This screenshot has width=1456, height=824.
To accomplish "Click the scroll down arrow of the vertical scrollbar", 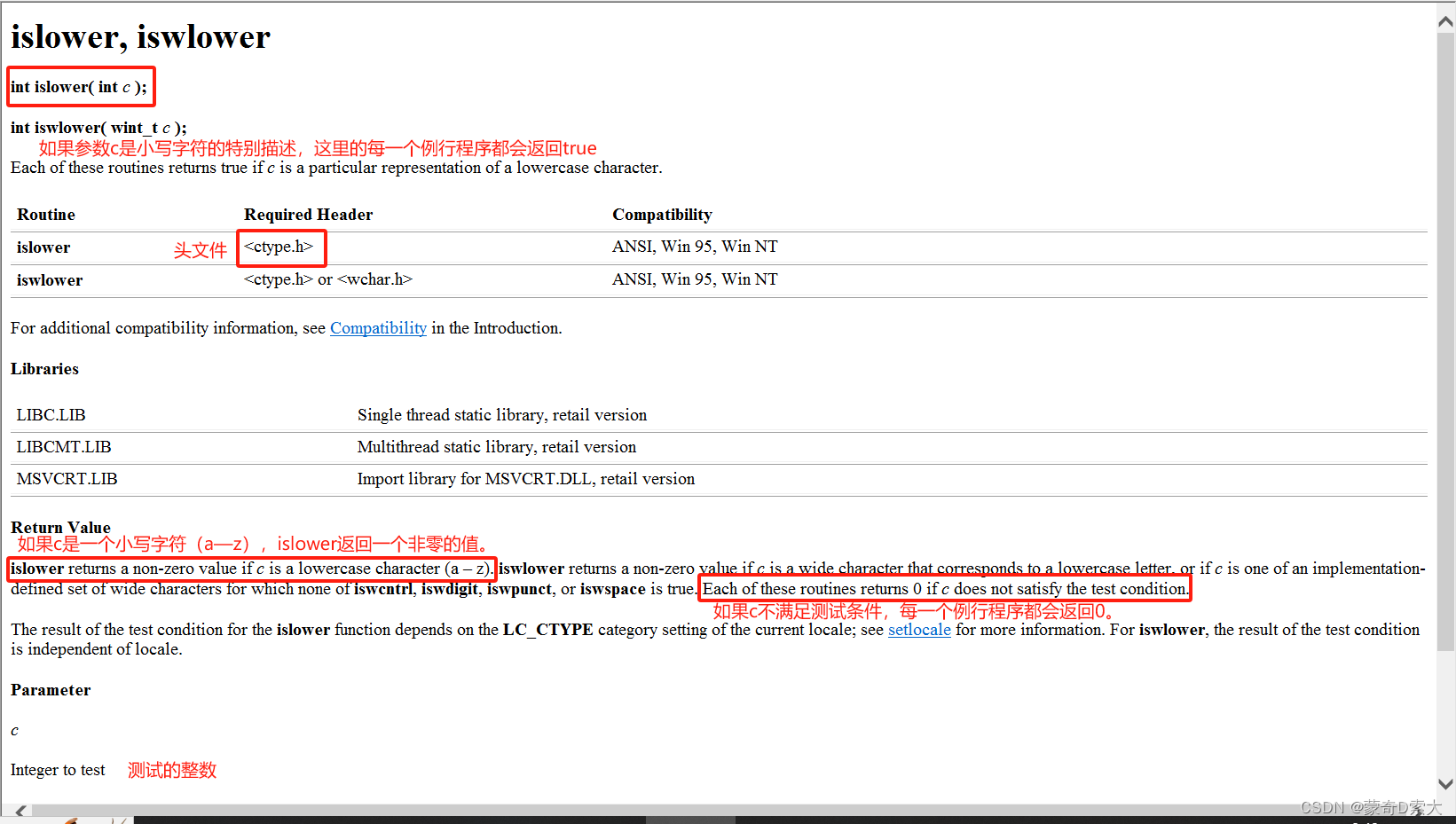I will 1446,784.
